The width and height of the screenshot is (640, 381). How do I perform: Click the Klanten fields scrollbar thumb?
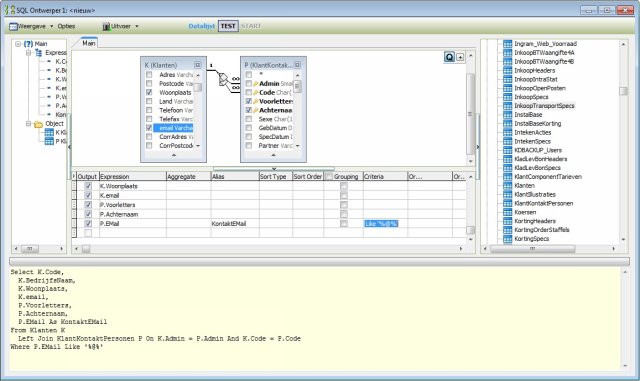coord(198,87)
